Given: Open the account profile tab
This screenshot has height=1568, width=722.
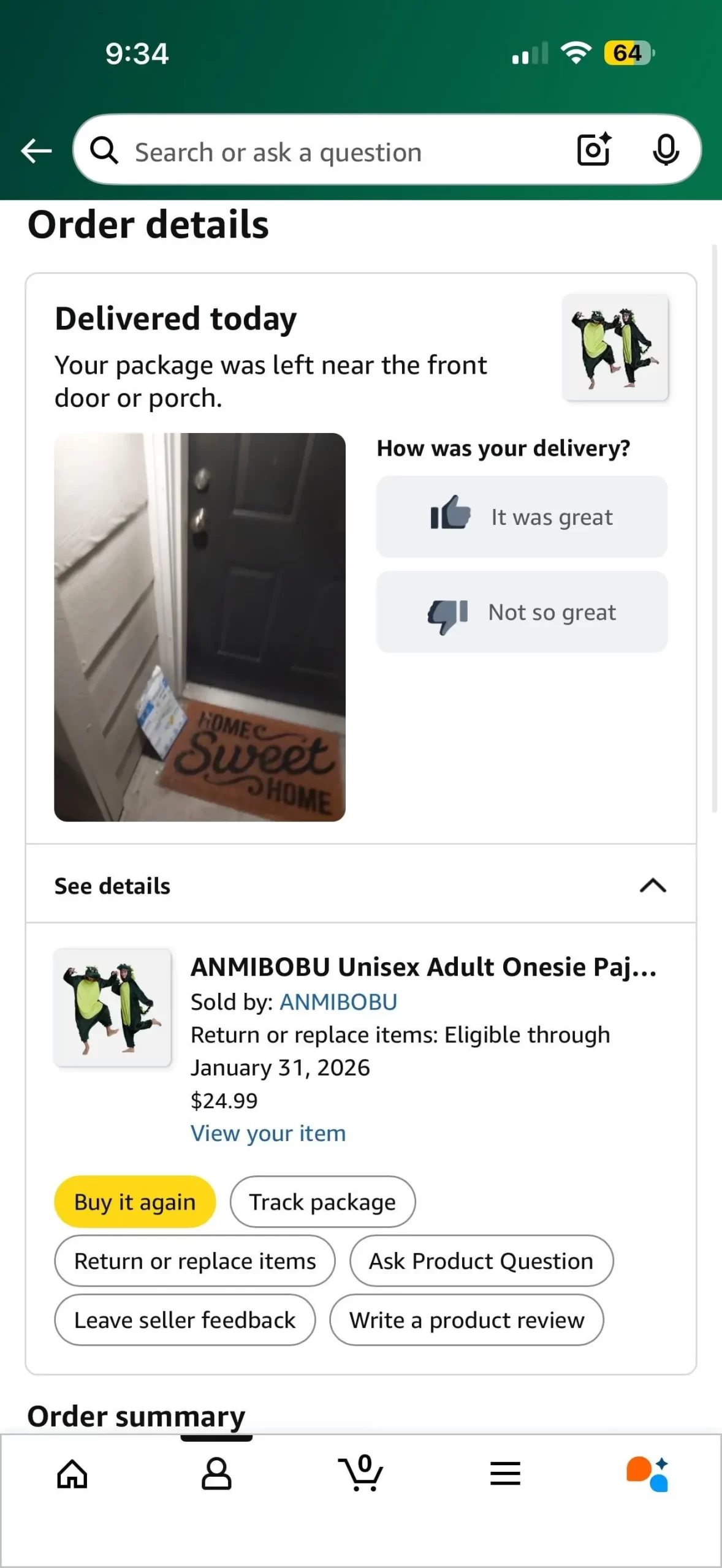Looking at the screenshot, I should (x=216, y=1473).
